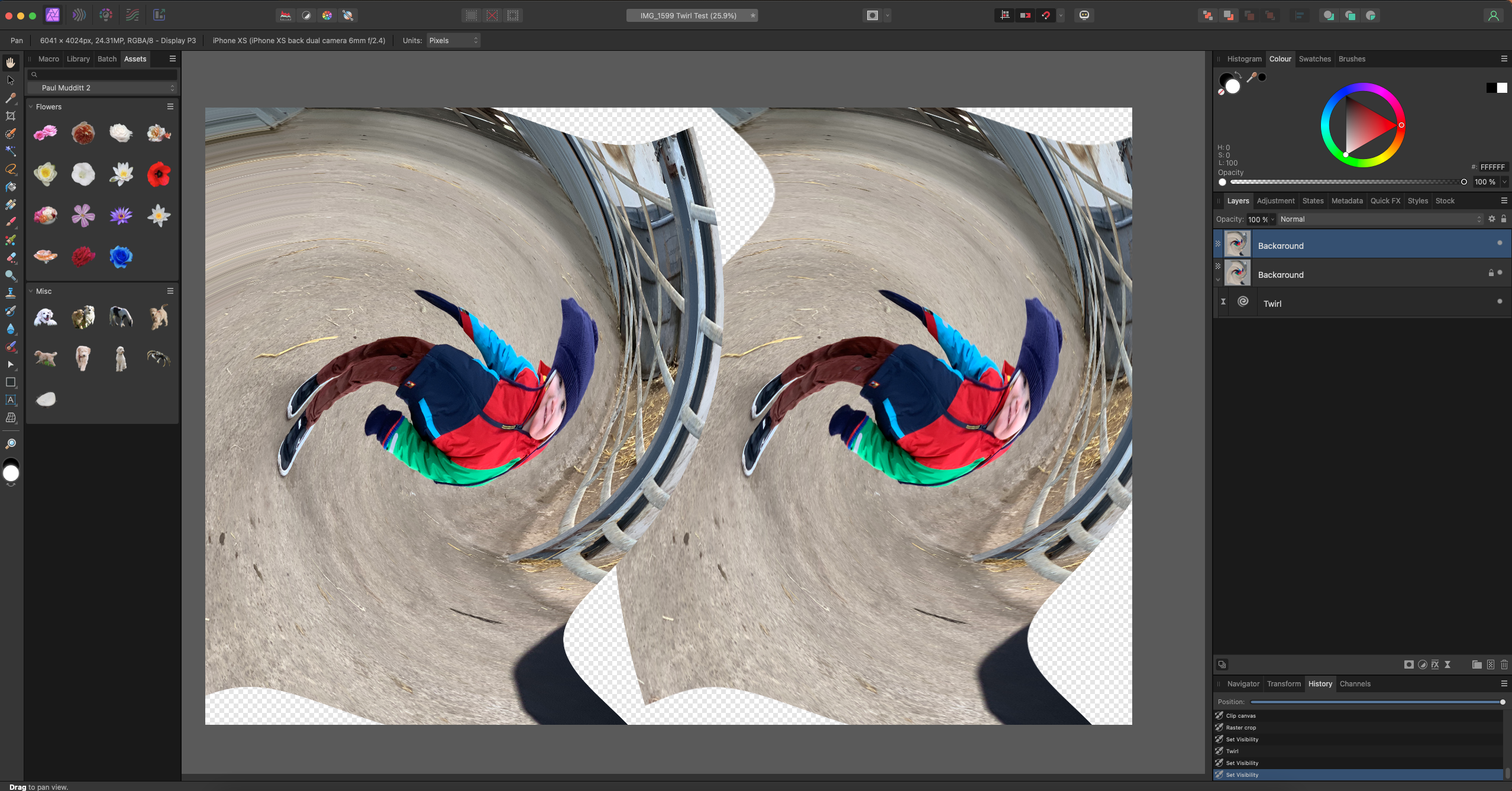Open the Swatches tab
The image size is (1512, 791).
pos(1314,59)
